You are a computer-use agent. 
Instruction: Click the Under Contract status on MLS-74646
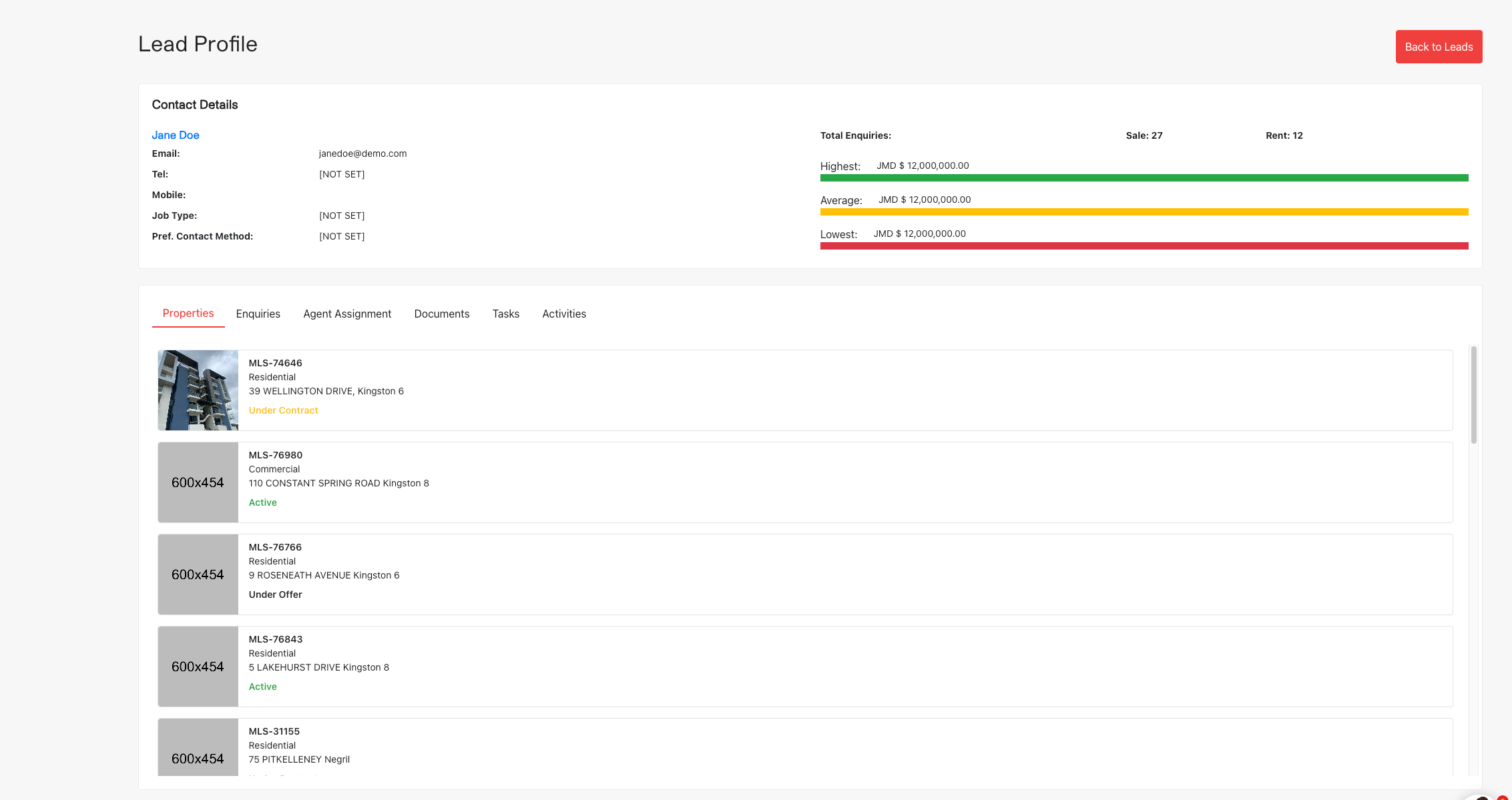point(283,410)
